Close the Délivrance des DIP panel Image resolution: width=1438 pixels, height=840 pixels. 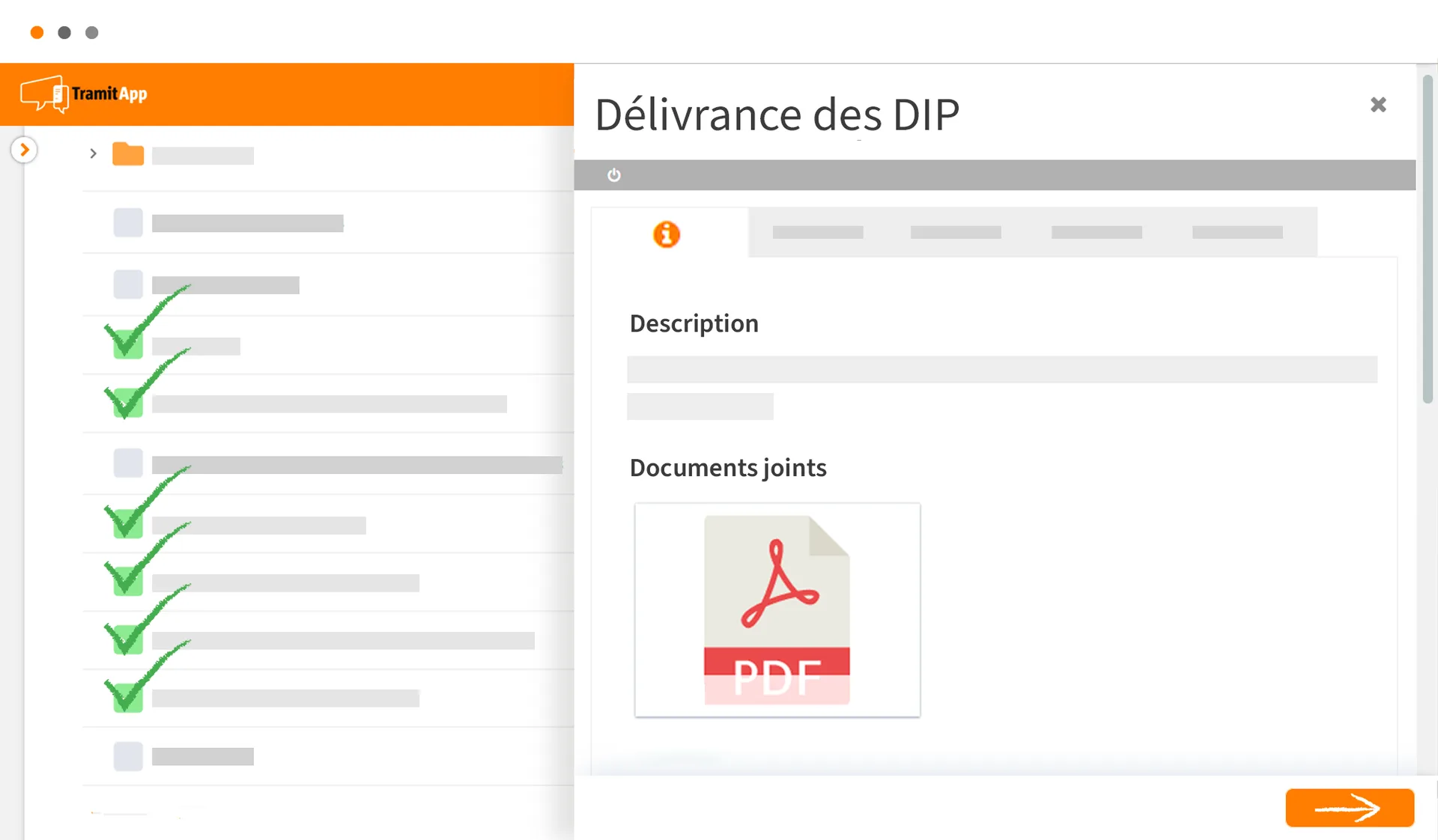[x=1378, y=105]
